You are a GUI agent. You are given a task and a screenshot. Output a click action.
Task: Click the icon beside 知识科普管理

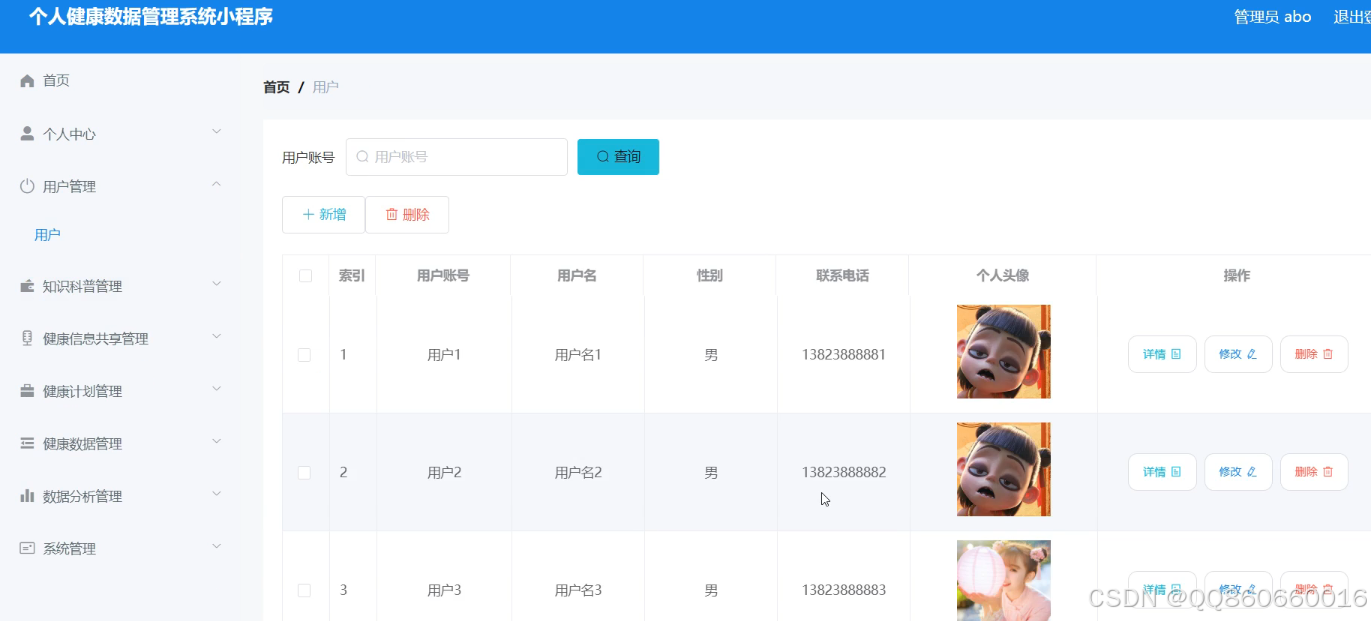[x=27, y=286]
